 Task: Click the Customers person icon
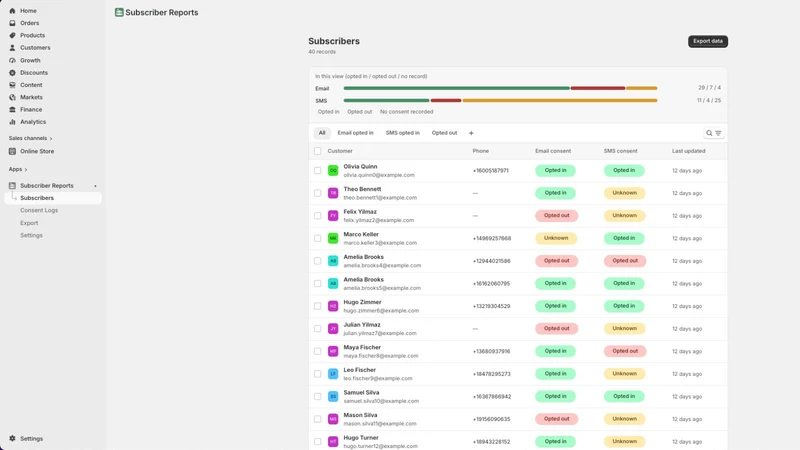tap(12, 47)
